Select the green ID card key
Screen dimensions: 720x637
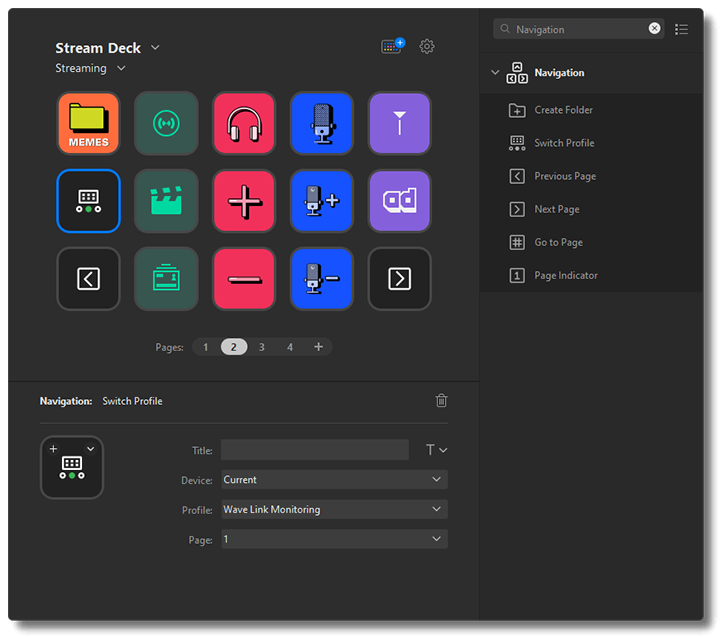pos(166,279)
